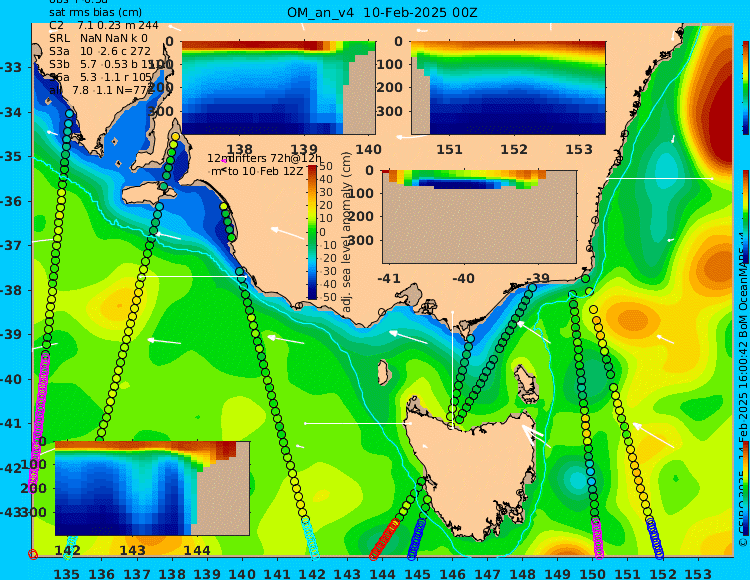This screenshot has width=750, height=580.
Task: Click longitude label '148' on bottom axis
Action: (x=523, y=573)
